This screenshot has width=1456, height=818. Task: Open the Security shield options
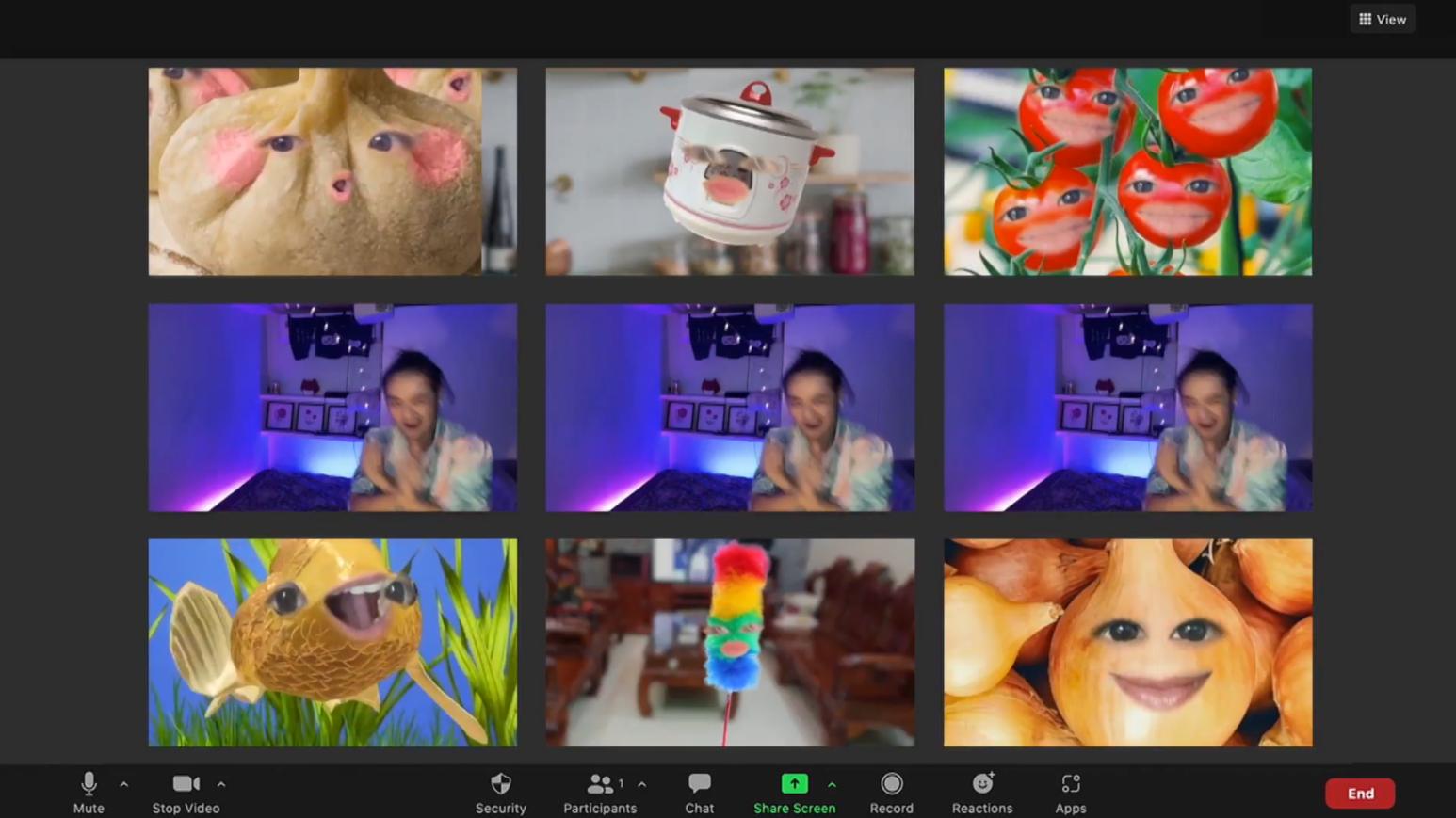(500, 793)
